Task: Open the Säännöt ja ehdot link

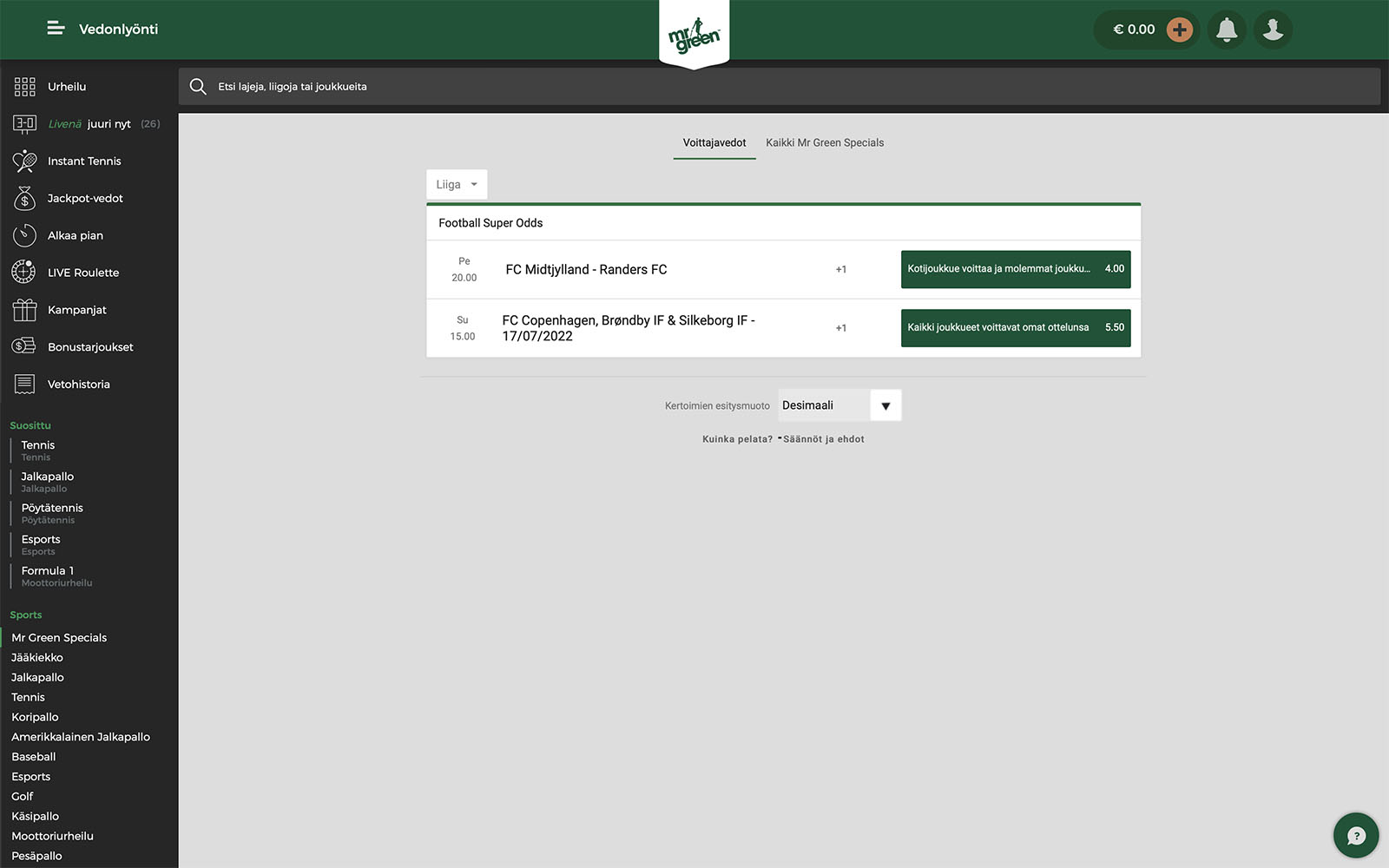Action: (823, 439)
